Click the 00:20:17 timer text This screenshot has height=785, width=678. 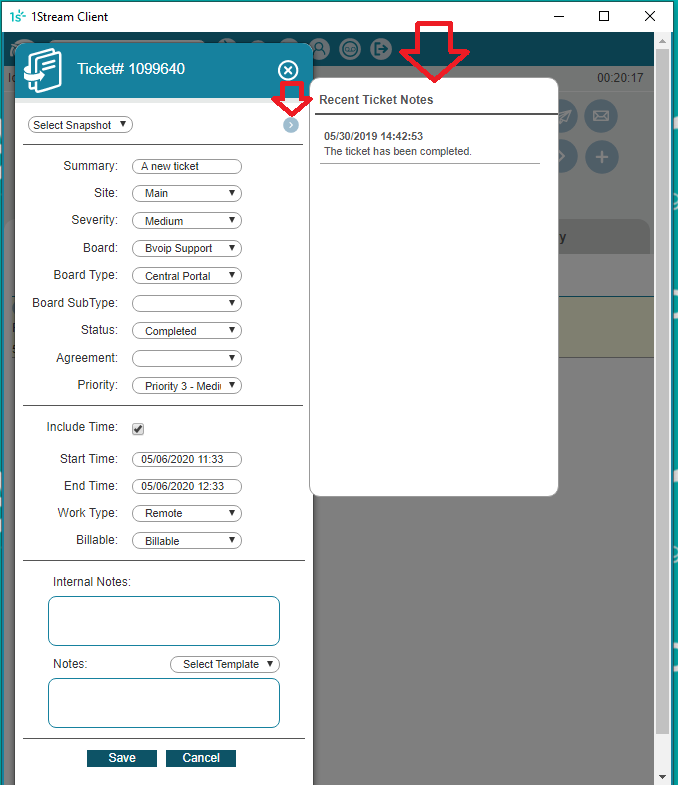(x=620, y=78)
